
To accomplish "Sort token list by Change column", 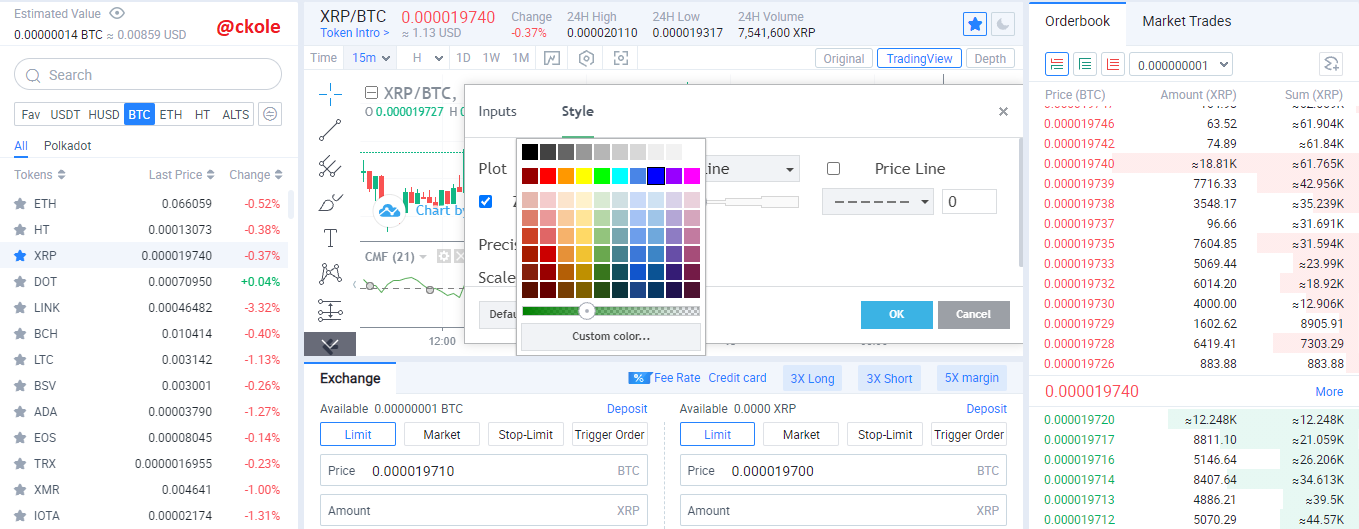I will click(x=255, y=175).
